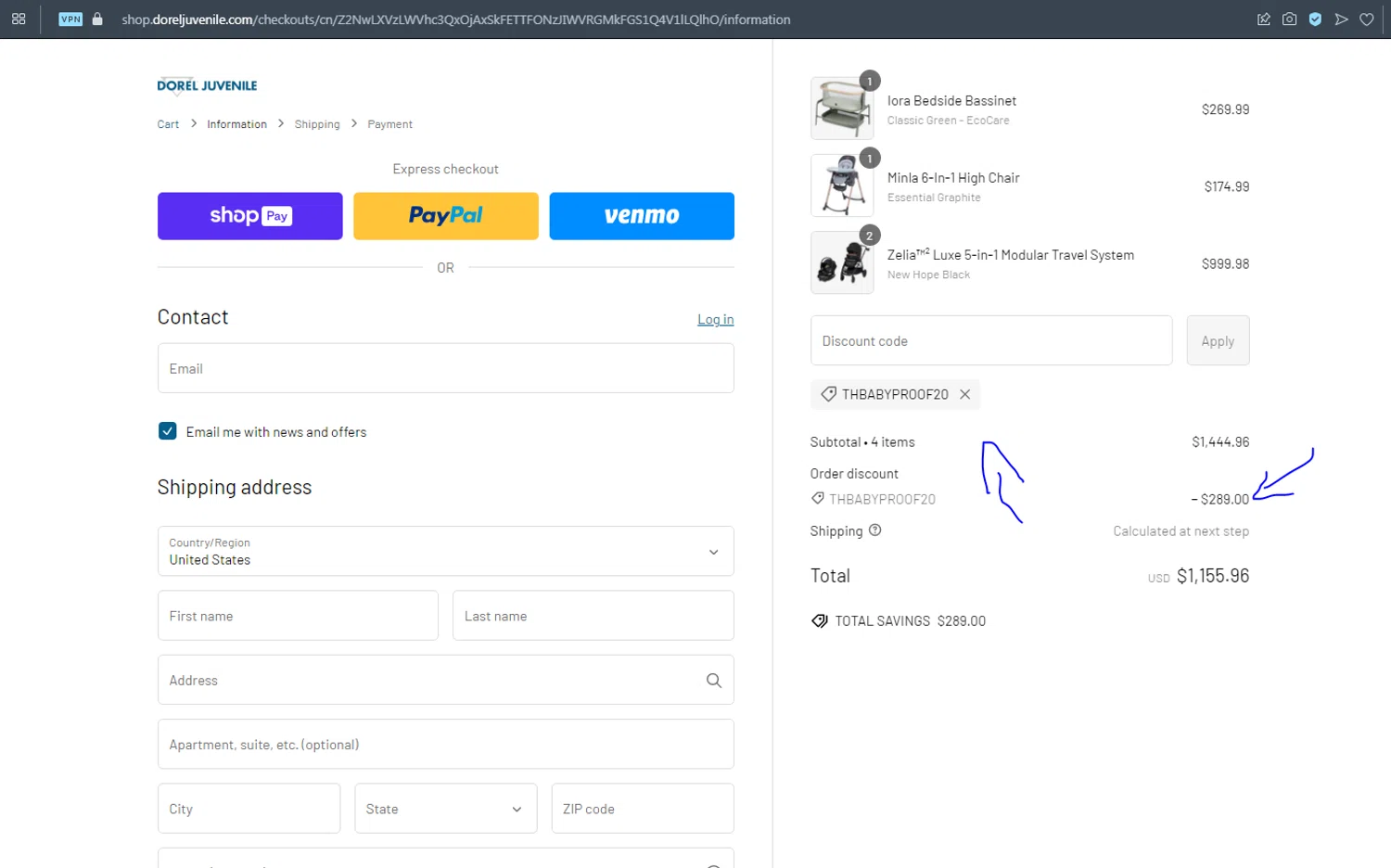Click the Iora Bedside Bassinet thumbnail
1391x868 pixels.
click(842, 108)
